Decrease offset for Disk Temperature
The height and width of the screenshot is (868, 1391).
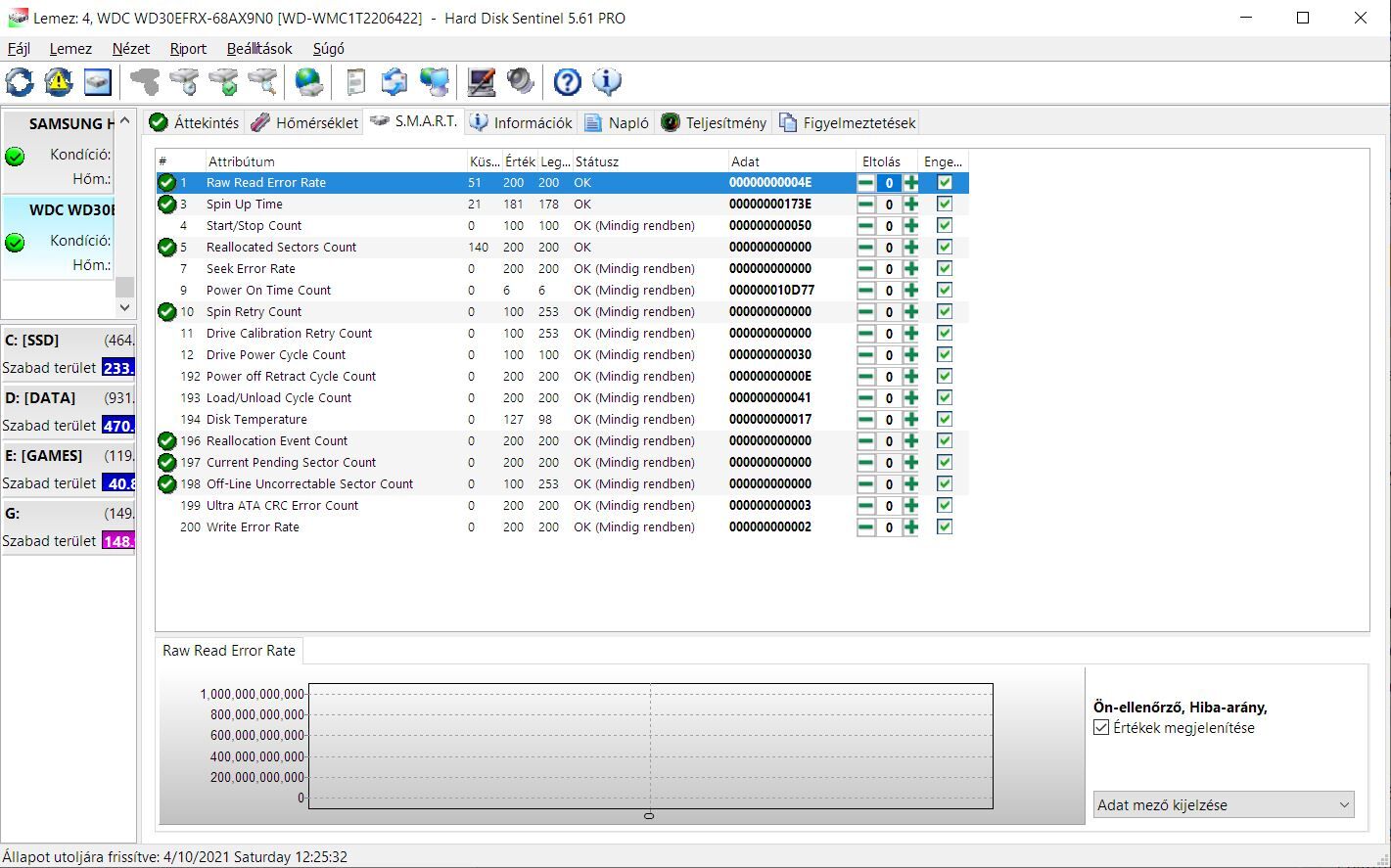click(x=866, y=420)
